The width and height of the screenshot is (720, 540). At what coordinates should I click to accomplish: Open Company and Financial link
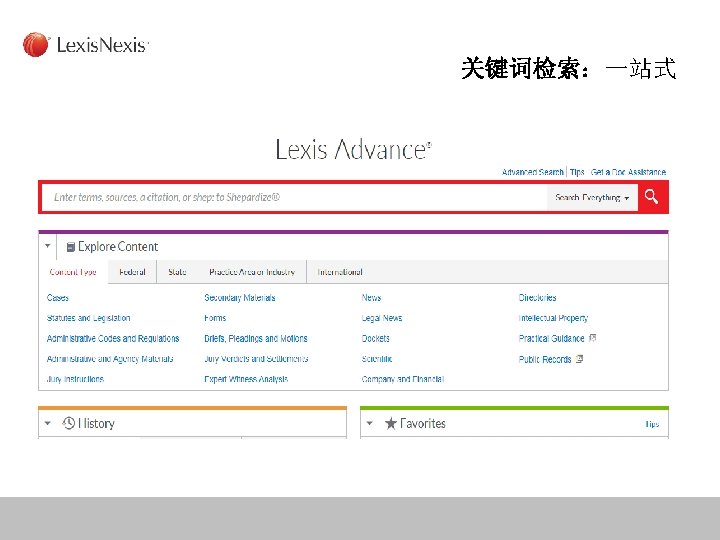point(403,379)
